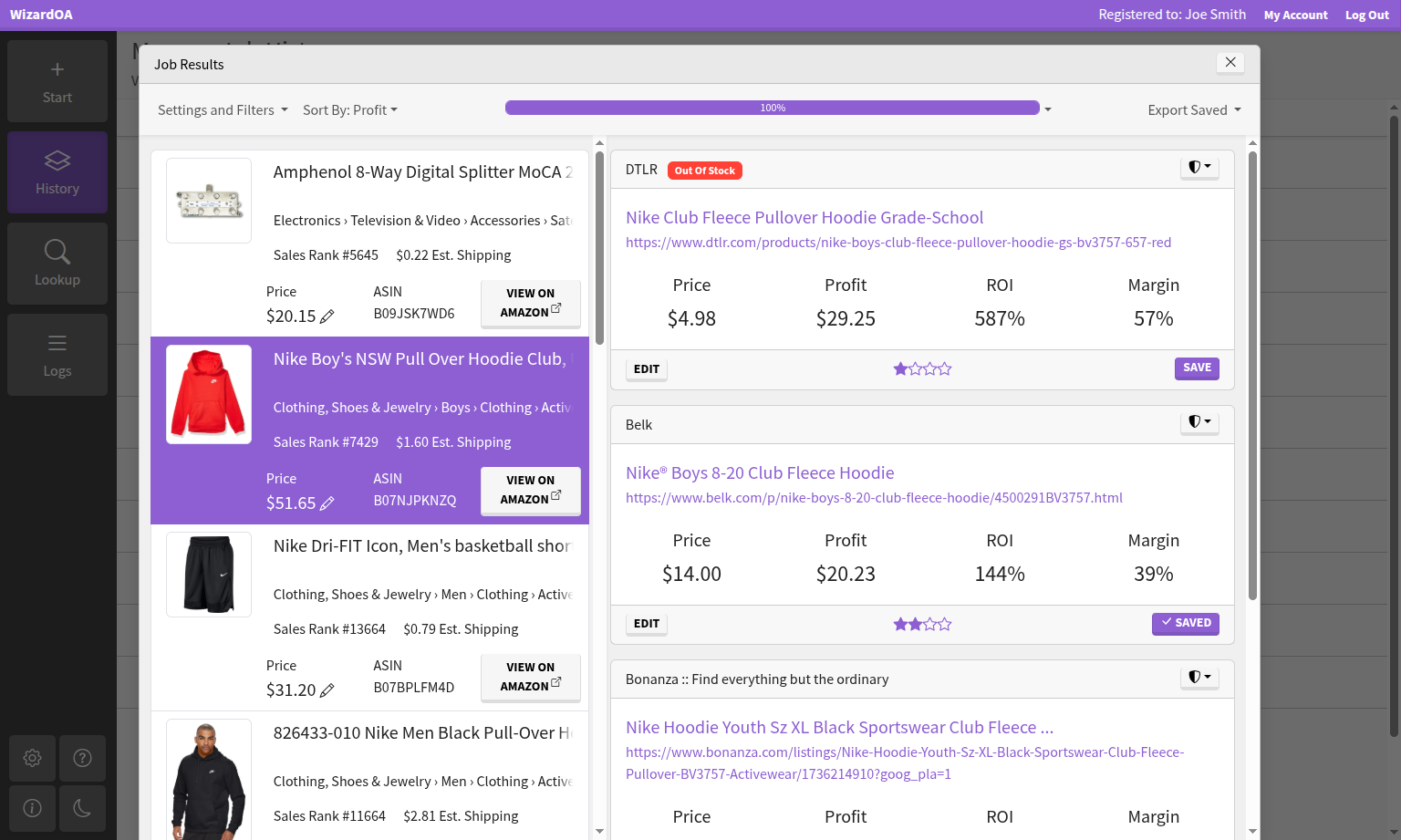This screenshot has width=1401, height=840.
Task: Select the Nike Dri-FIT shorts thumbnail
Action: tap(209, 575)
